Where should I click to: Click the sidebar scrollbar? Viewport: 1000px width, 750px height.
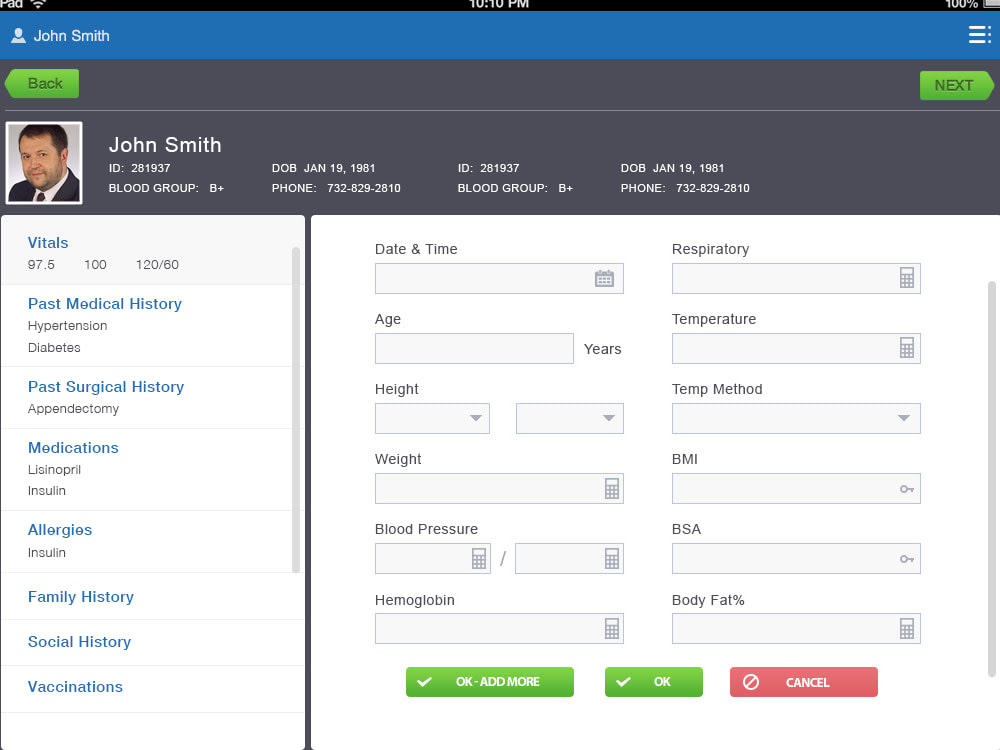tap(295, 409)
